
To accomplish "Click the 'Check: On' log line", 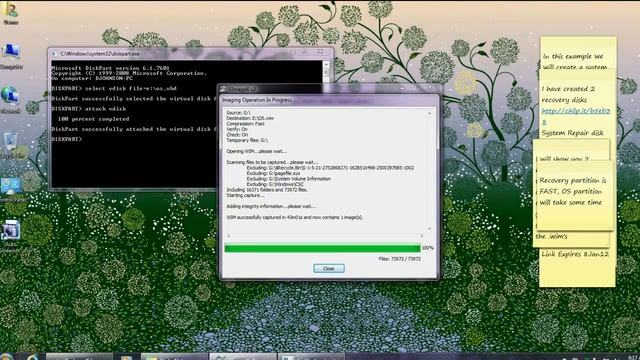I will coord(237,135).
